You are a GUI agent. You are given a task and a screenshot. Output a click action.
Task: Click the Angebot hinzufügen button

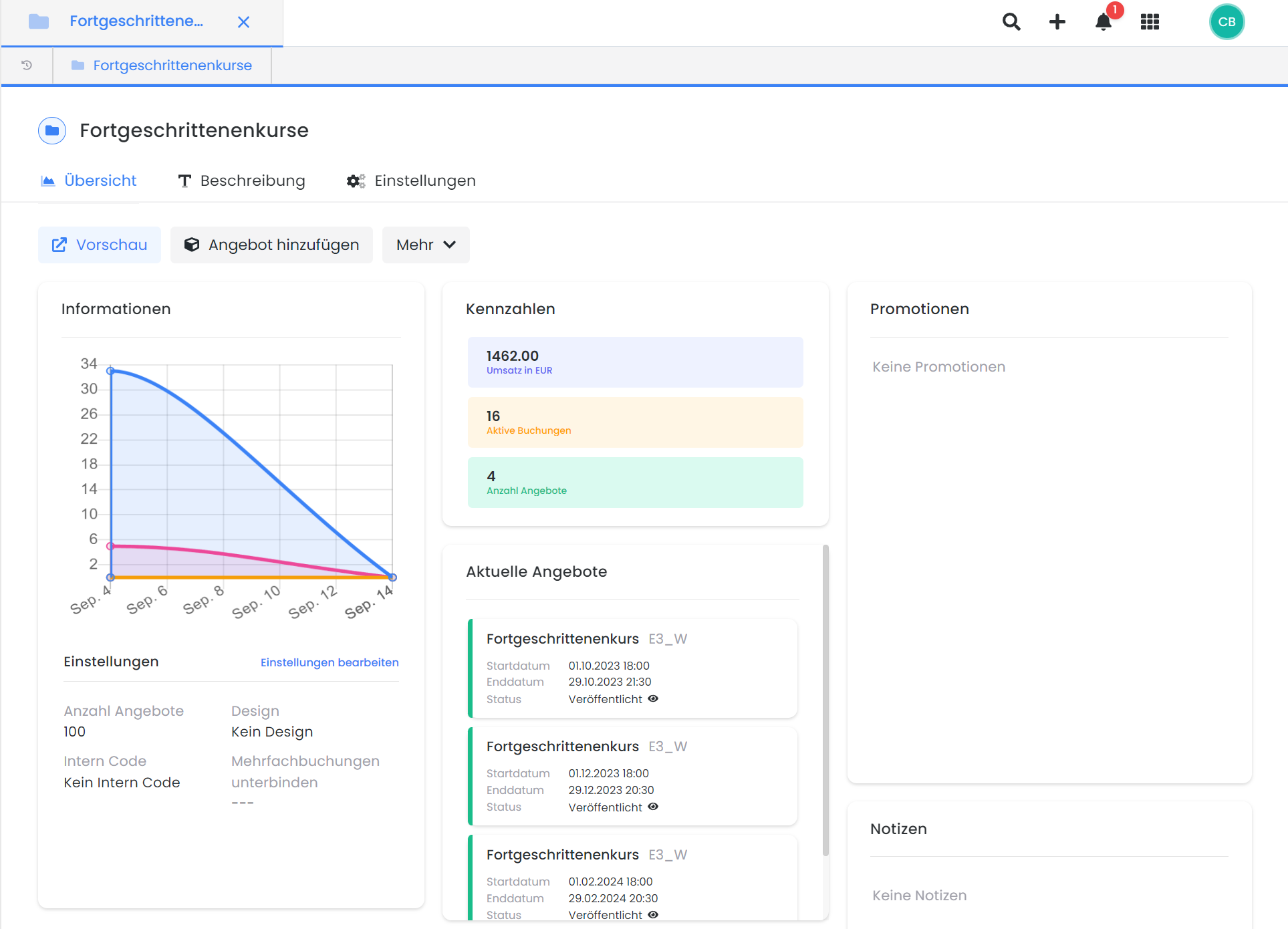click(271, 245)
